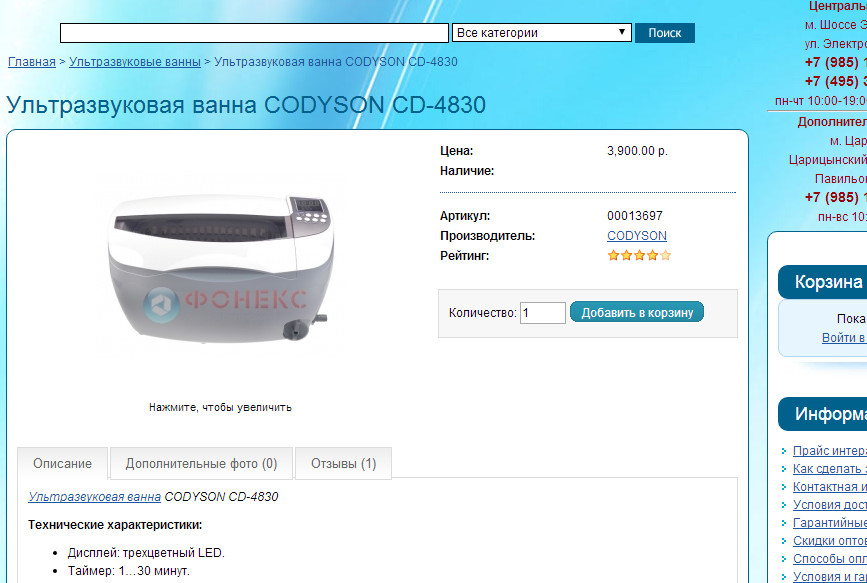Screen dimensions: 867x583
Task: Click the fifth empty rating star
Action: coord(665,256)
